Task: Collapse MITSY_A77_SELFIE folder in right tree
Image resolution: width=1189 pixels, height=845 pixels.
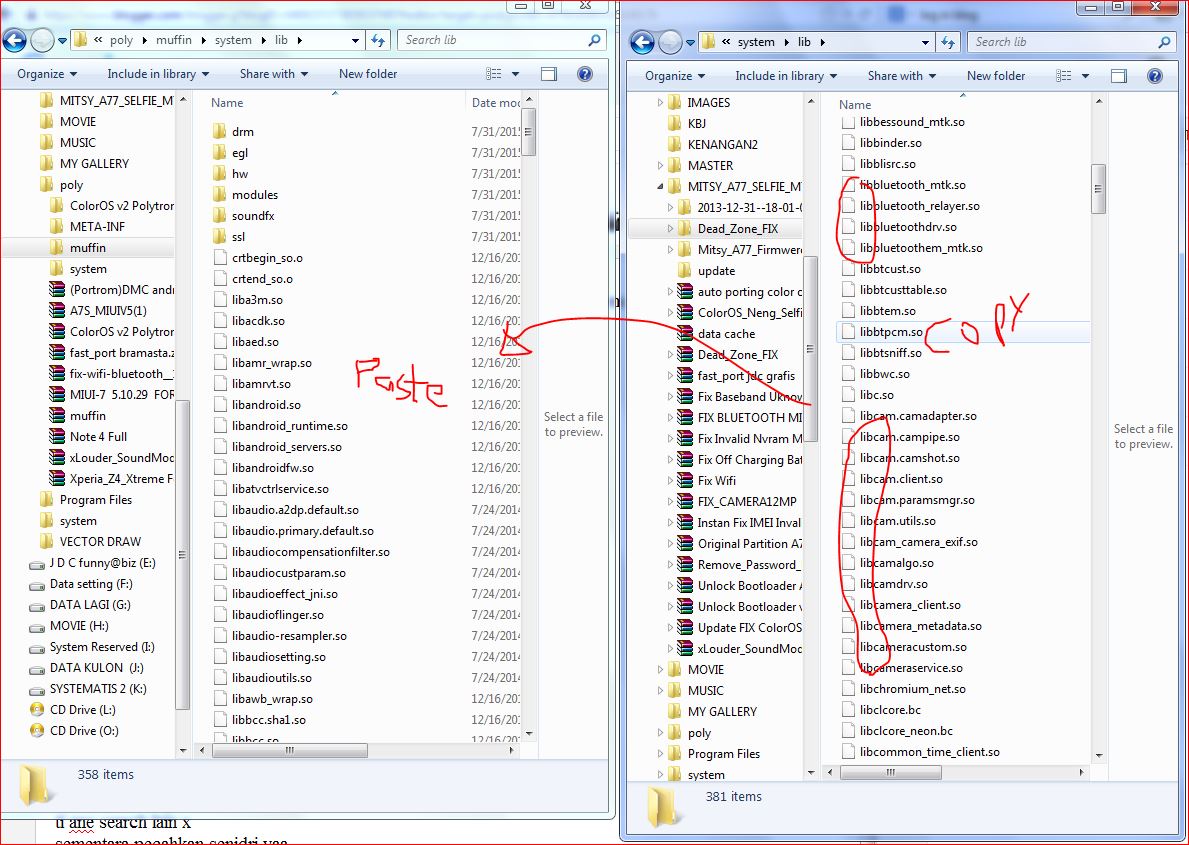Action: pos(660,187)
